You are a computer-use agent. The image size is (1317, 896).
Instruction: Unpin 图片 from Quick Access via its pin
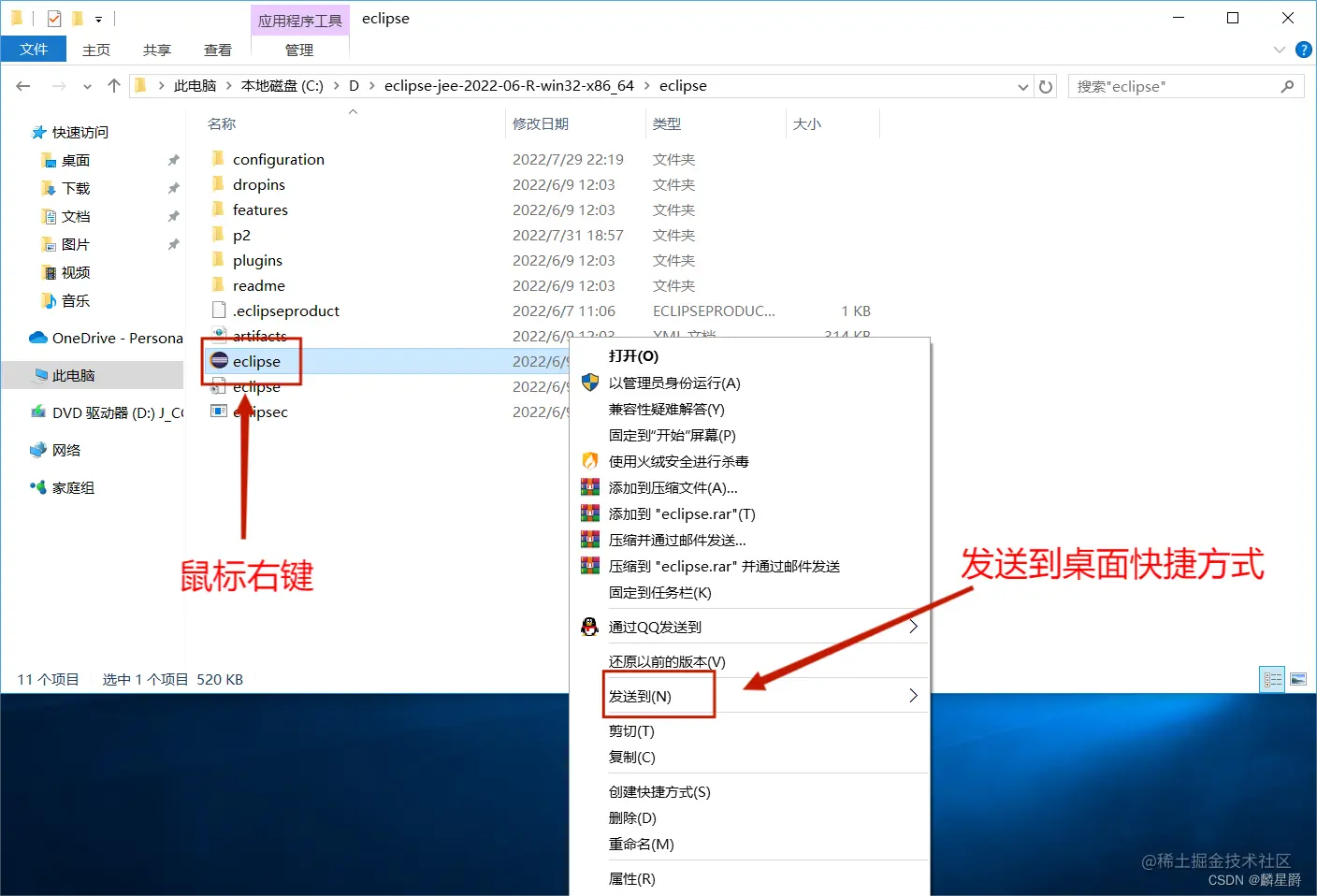pos(173,244)
